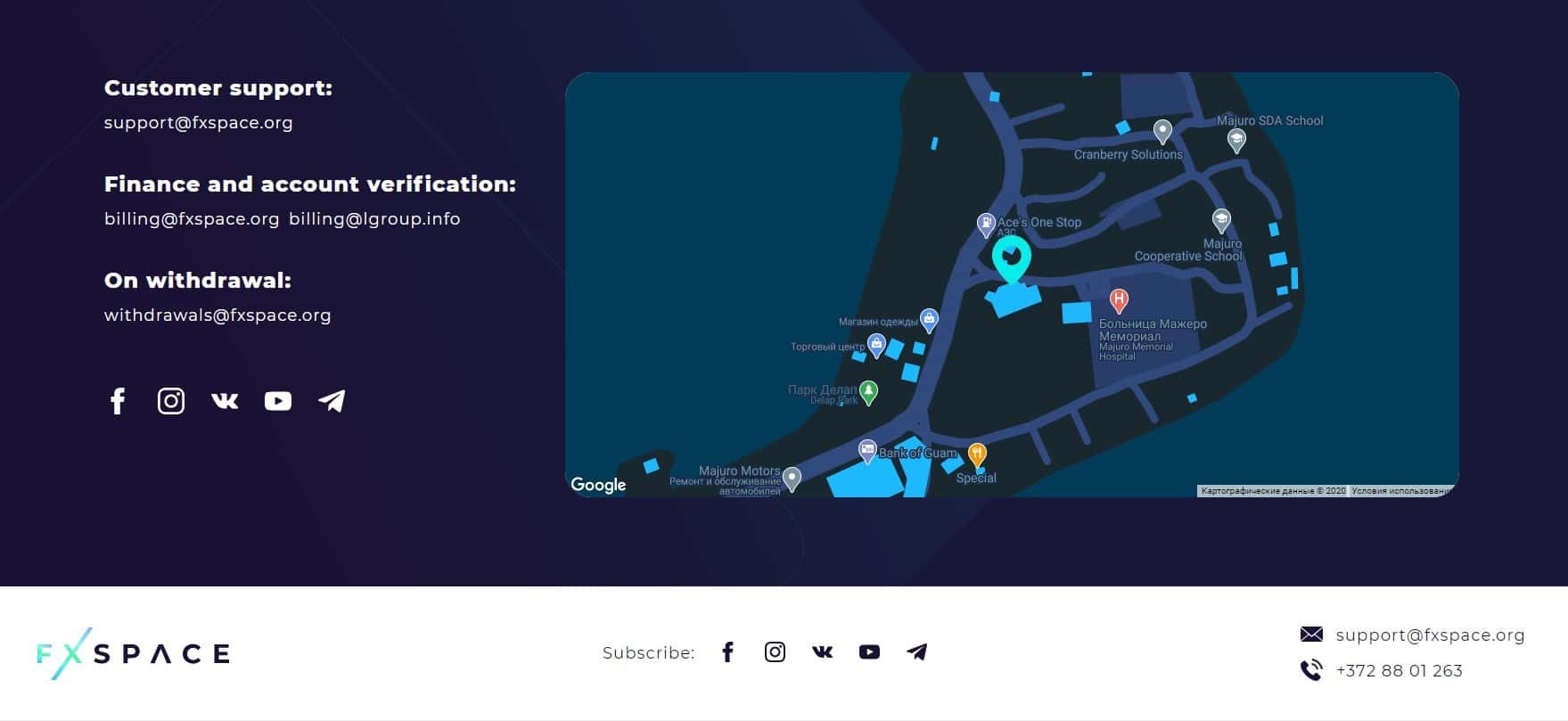Click billing@fxspace.org email link
Viewport: 1568px width, 721px height.
coord(192,219)
